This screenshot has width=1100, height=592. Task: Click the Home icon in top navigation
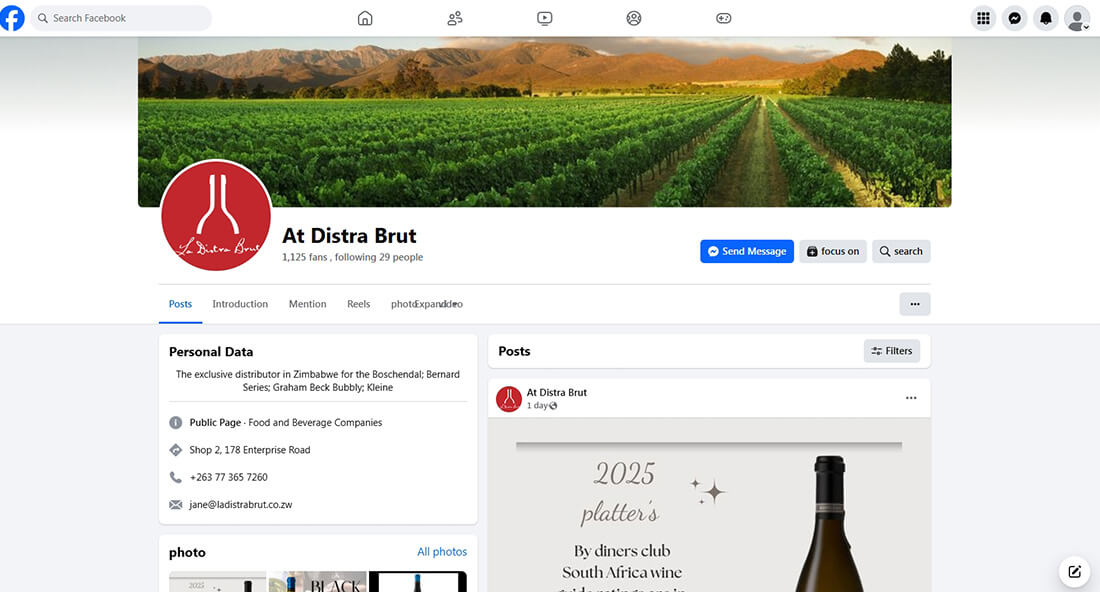pyautogui.click(x=365, y=17)
